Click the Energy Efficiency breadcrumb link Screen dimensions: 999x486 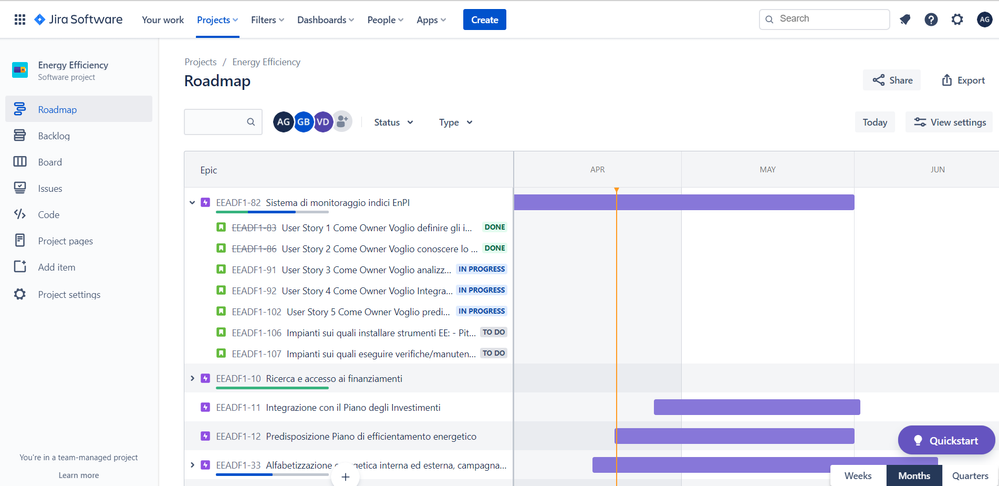(266, 62)
